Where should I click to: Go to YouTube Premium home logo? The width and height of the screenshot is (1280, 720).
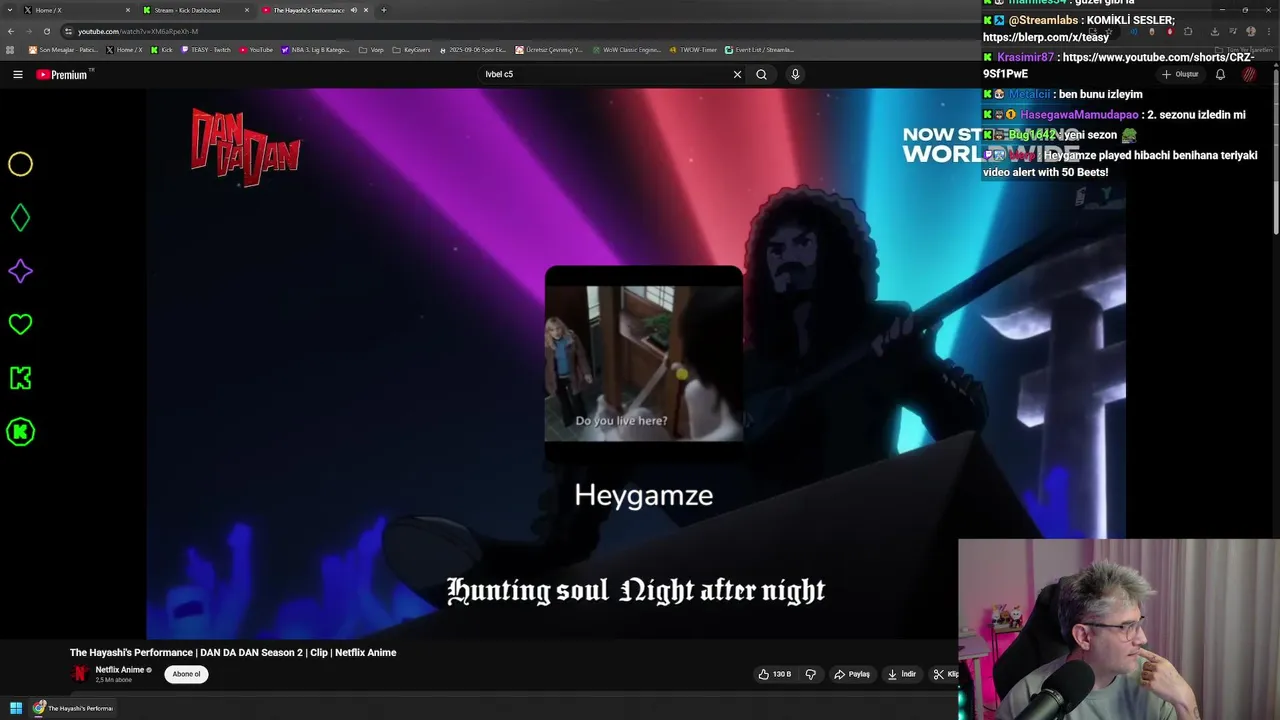[64, 75]
